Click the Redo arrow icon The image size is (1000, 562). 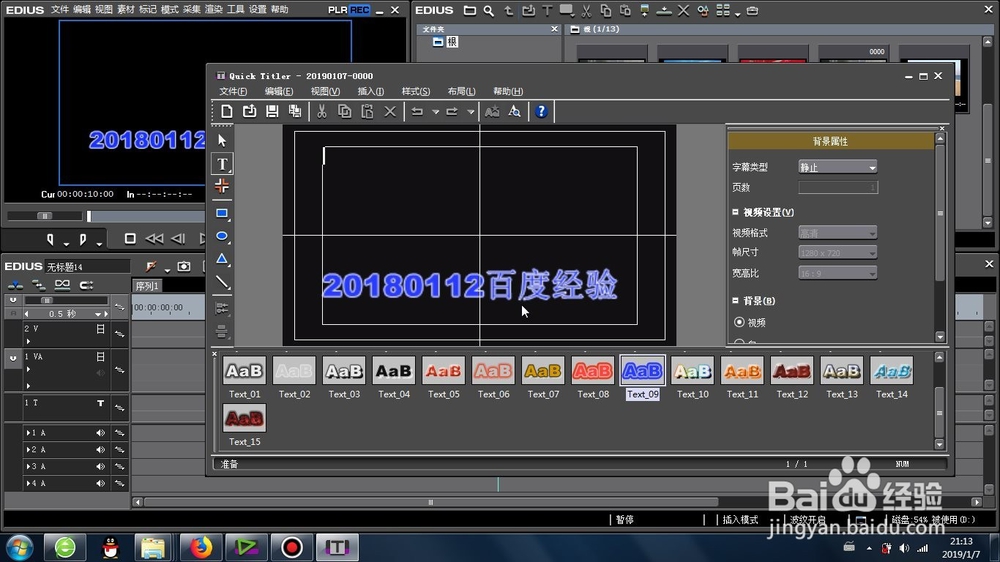pyautogui.click(x=452, y=112)
